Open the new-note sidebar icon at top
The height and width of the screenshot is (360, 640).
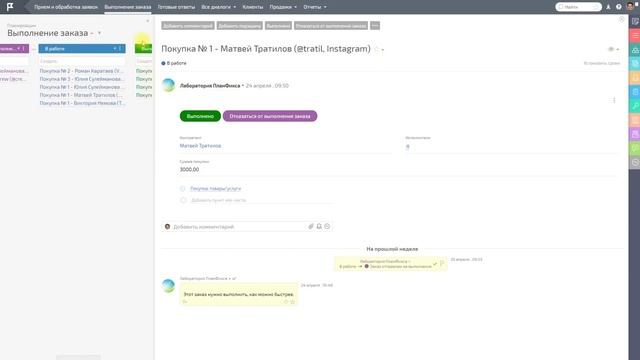635,22
